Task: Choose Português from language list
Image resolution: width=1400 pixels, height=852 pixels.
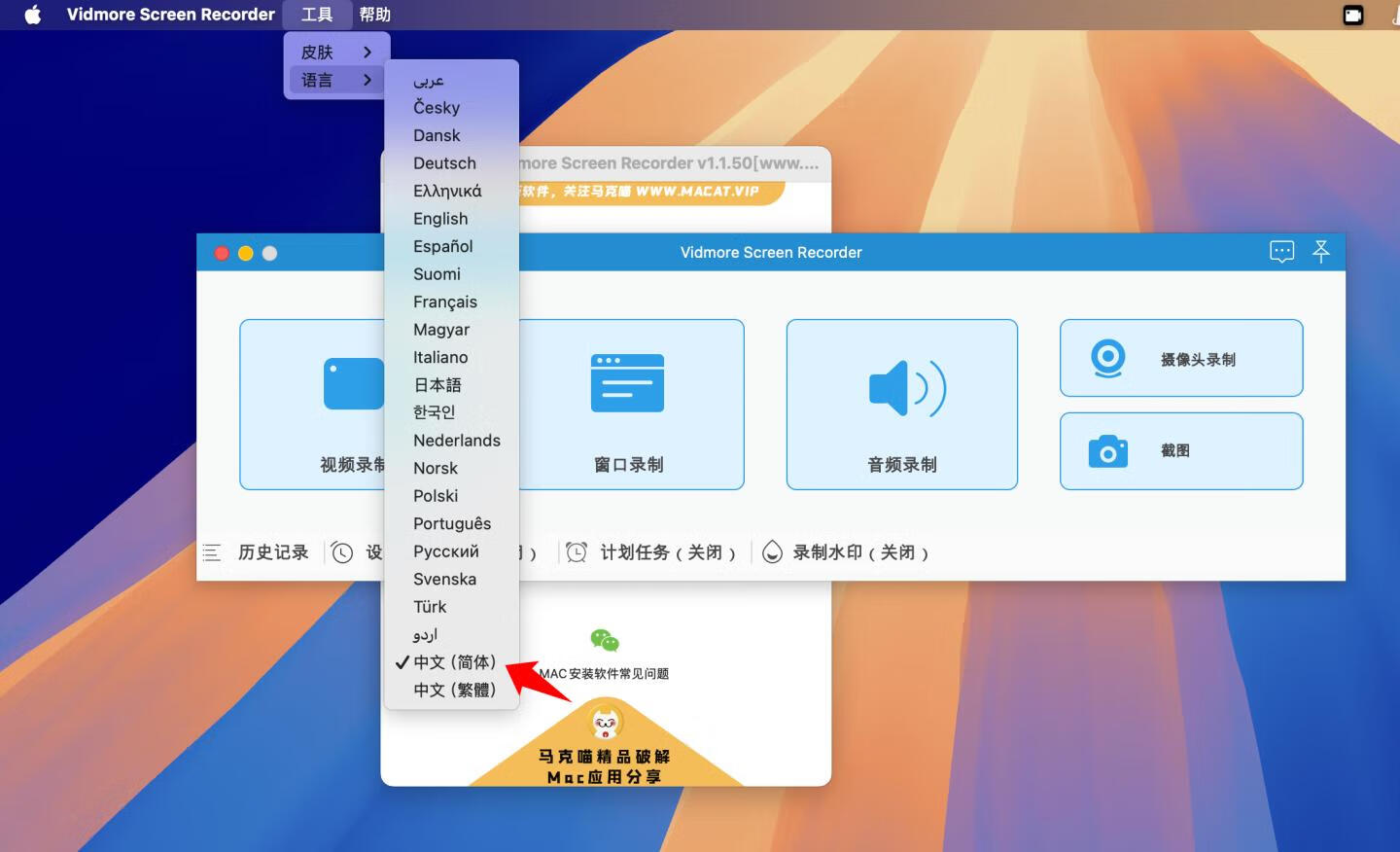Action: (451, 523)
